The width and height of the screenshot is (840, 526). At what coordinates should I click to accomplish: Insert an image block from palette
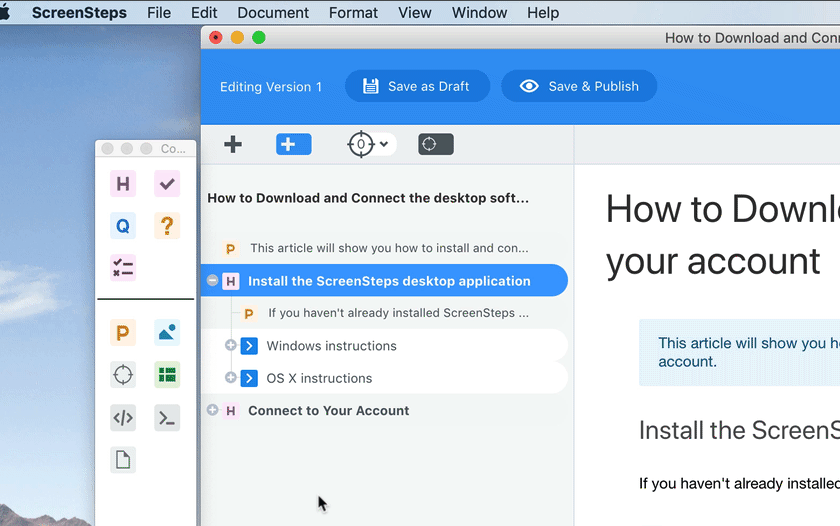tap(167, 333)
